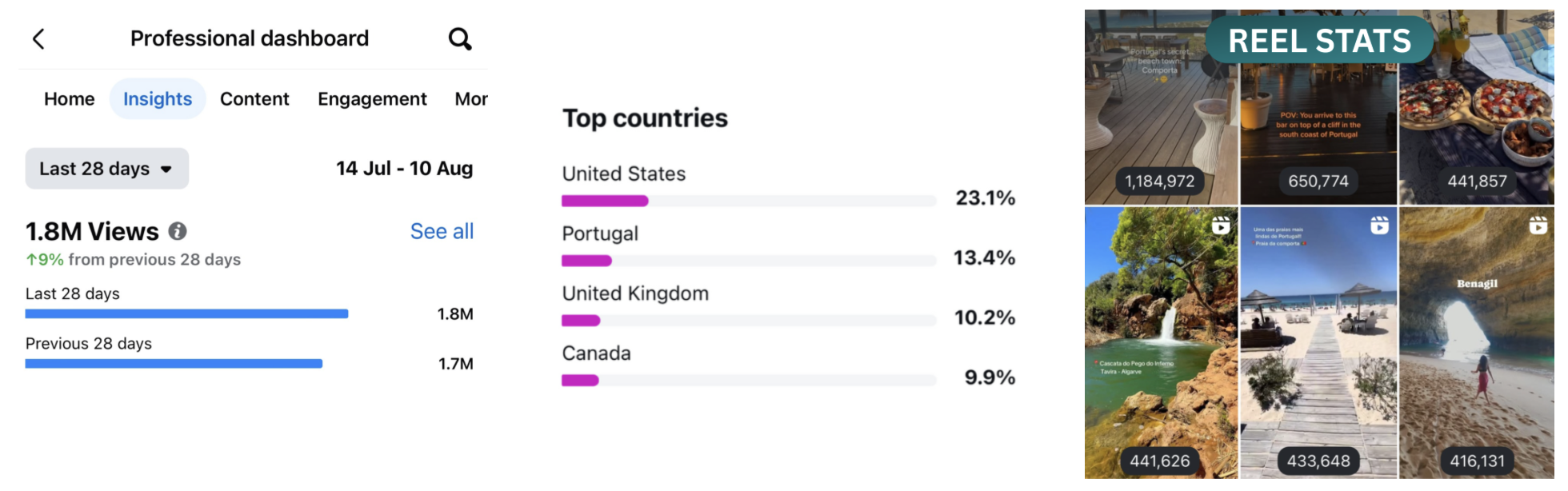Screen dimensions: 1568x491
Task: Click the See all link
Action: coord(442,231)
